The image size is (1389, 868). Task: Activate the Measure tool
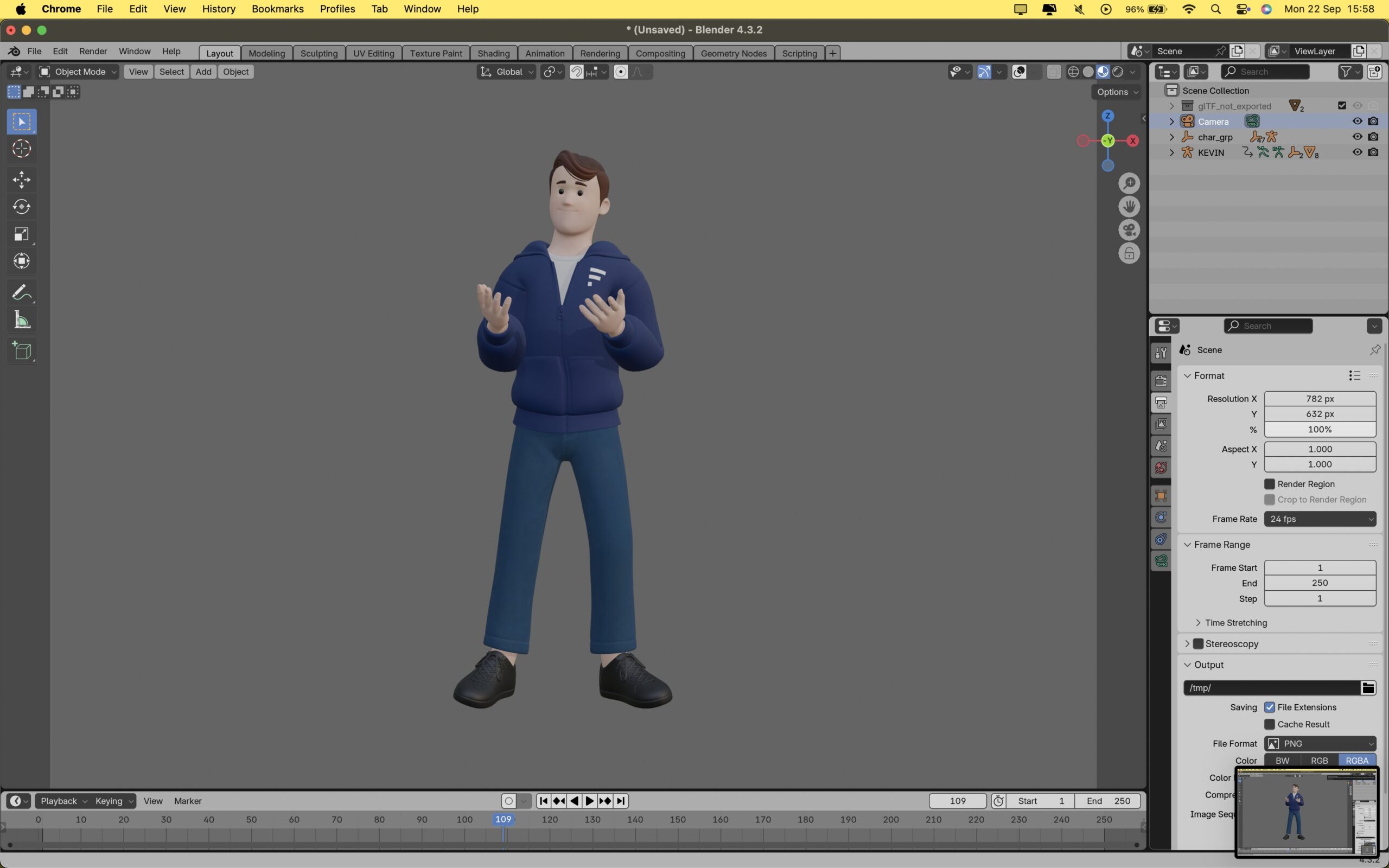point(21,319)
